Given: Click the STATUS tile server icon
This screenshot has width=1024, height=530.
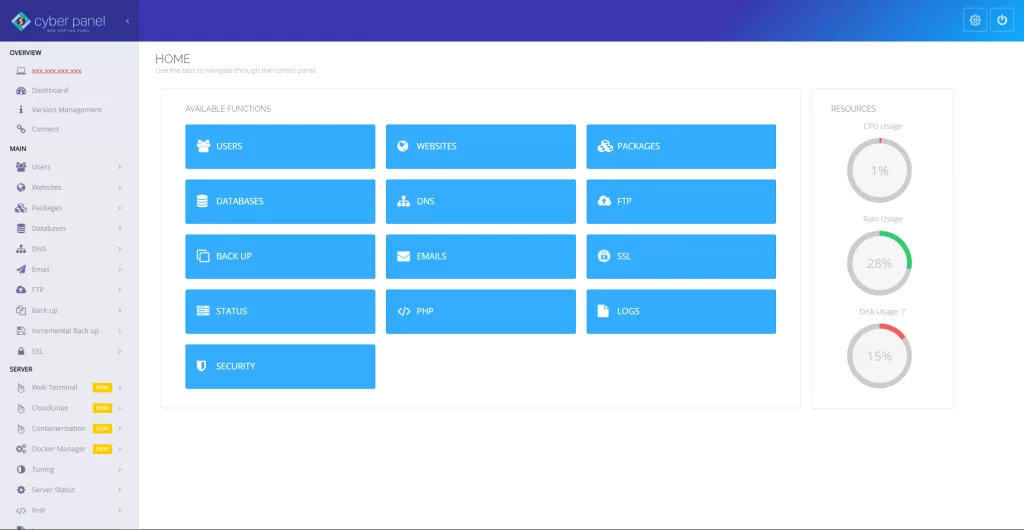Looking at the screenshot, I should click(x=203, y=311).
